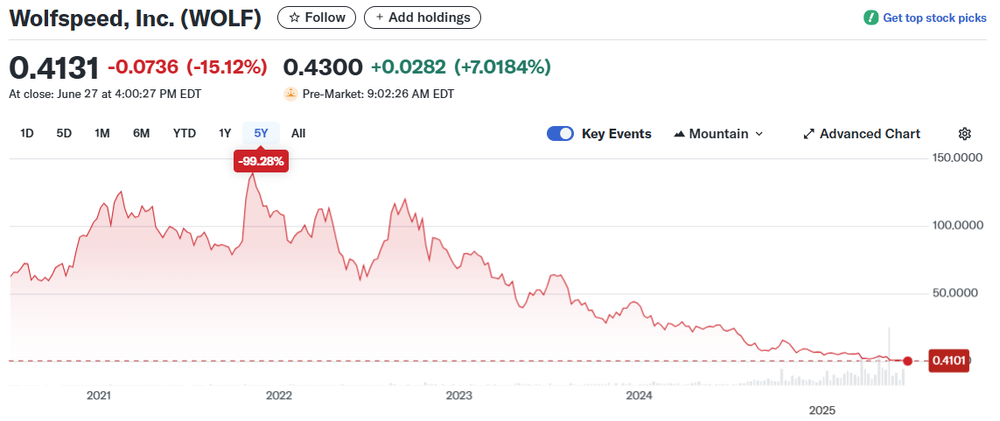Switch chart to YTD range
This screenshot has width=1000, height=421.
pyautogui.click(x=184, y=133)
